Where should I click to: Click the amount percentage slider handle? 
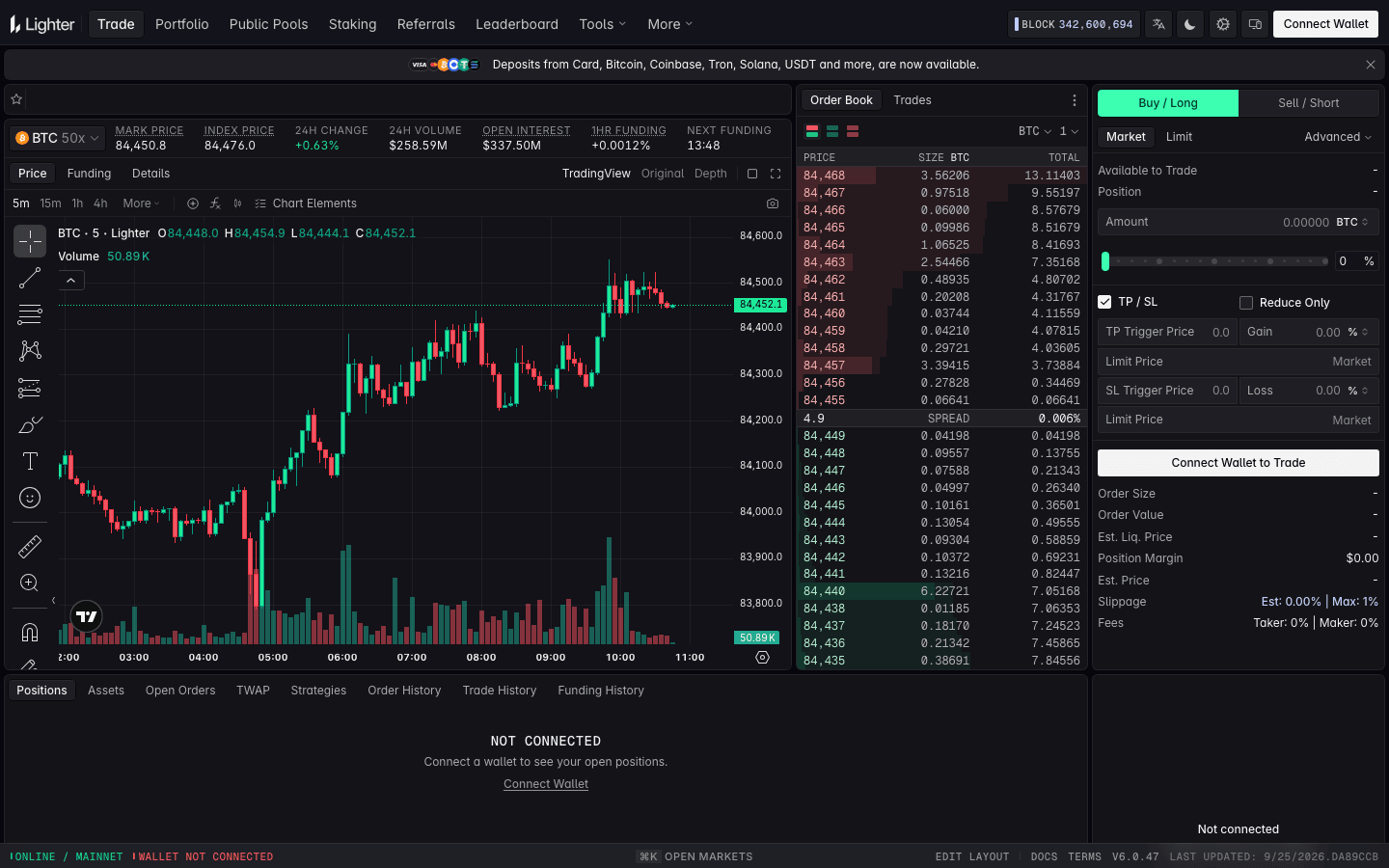(1105, 261)
